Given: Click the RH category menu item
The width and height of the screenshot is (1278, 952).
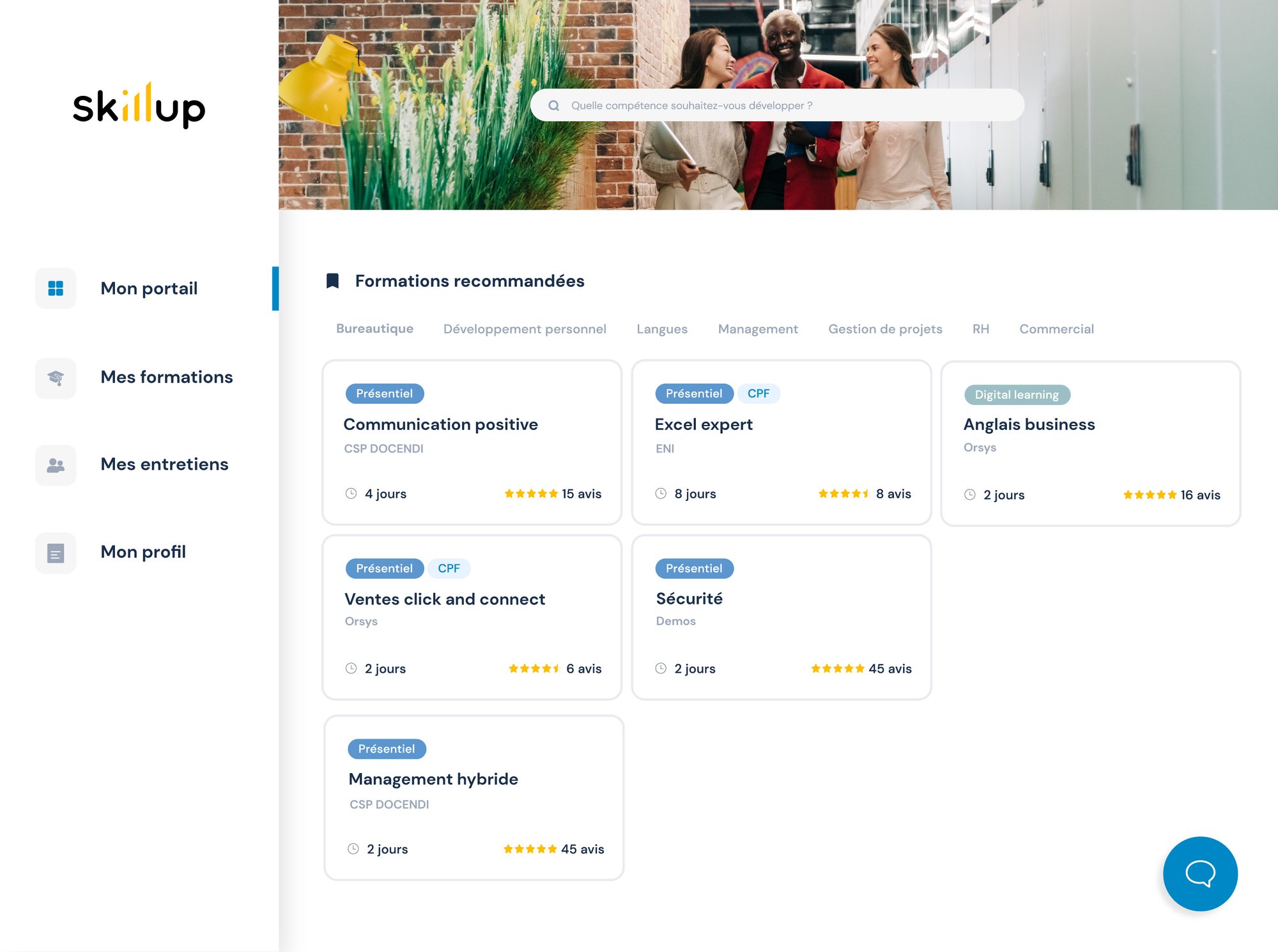Looking at the screenshot, I should (979, 328).
